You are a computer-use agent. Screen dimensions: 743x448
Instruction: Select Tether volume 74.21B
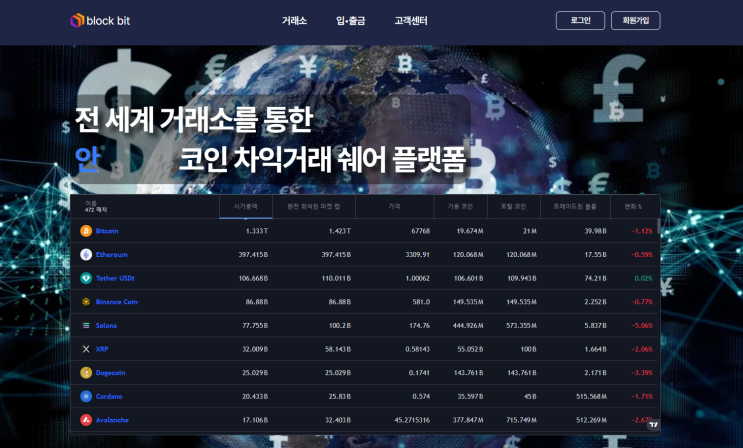point(596,278)
